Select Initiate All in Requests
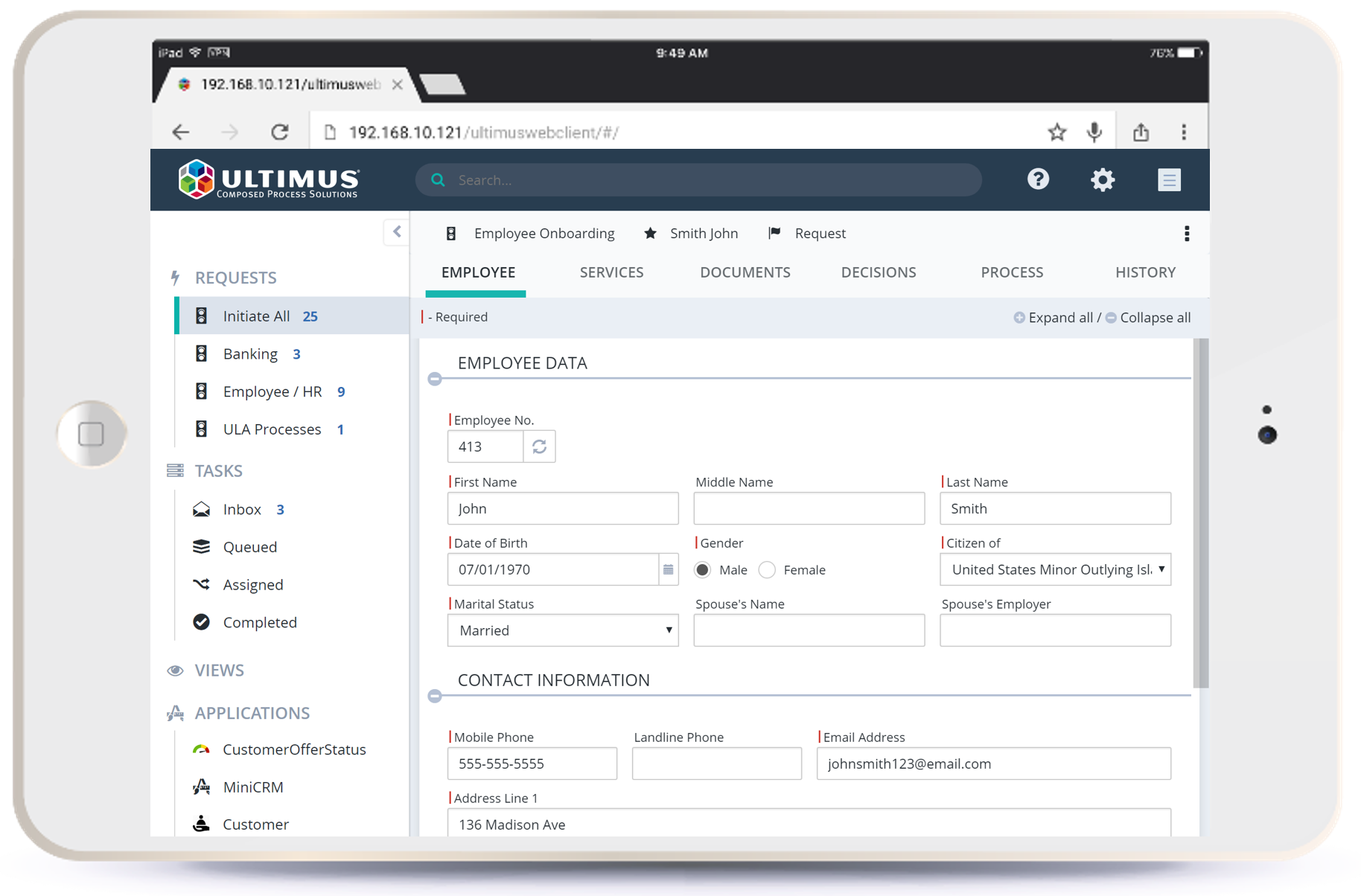1361x896 pixels. [x=292, y=316]
